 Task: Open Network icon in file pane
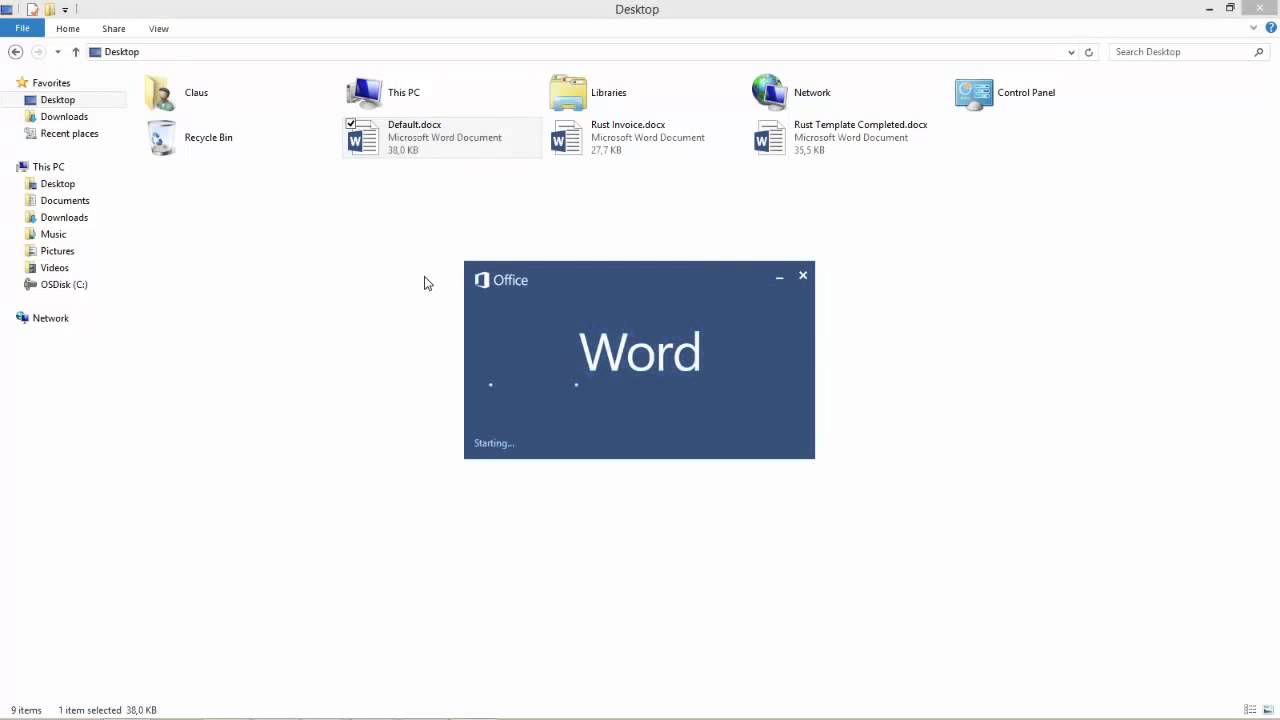[x=770, y=92]
